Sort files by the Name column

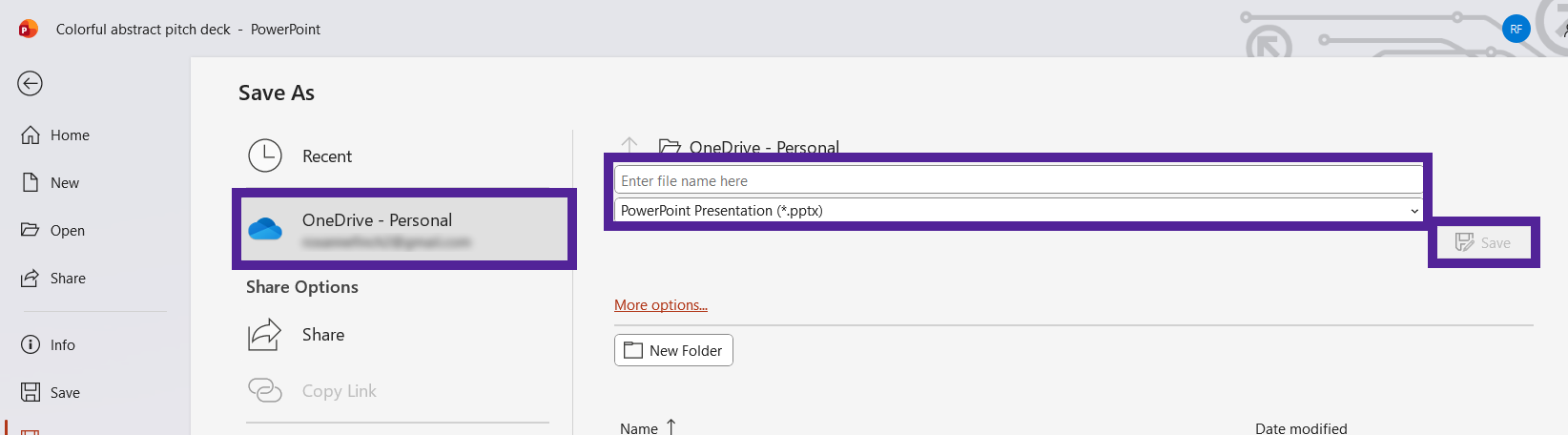639,428
